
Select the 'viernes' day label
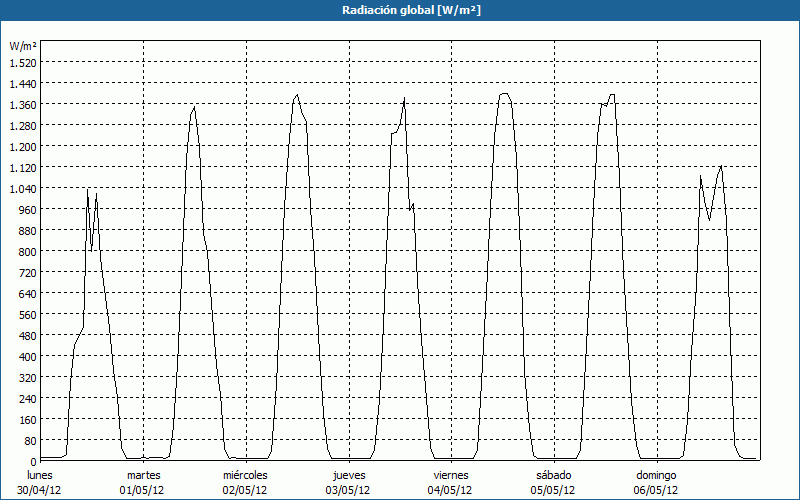(x=451, y=475)
